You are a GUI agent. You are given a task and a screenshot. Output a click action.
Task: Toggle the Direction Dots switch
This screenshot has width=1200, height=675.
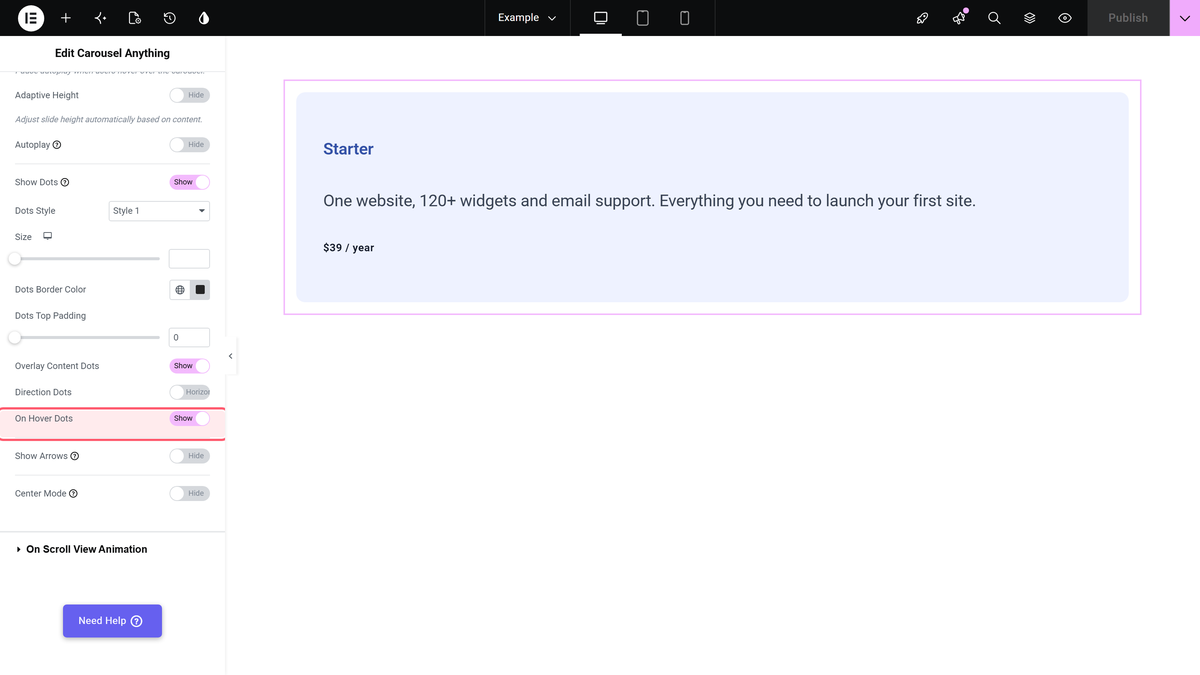(x=189, y=392)
